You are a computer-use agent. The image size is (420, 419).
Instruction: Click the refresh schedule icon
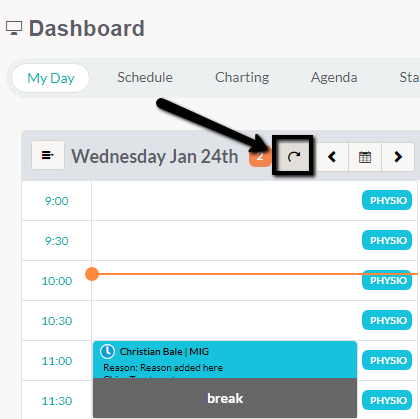[x=294, y=156]
